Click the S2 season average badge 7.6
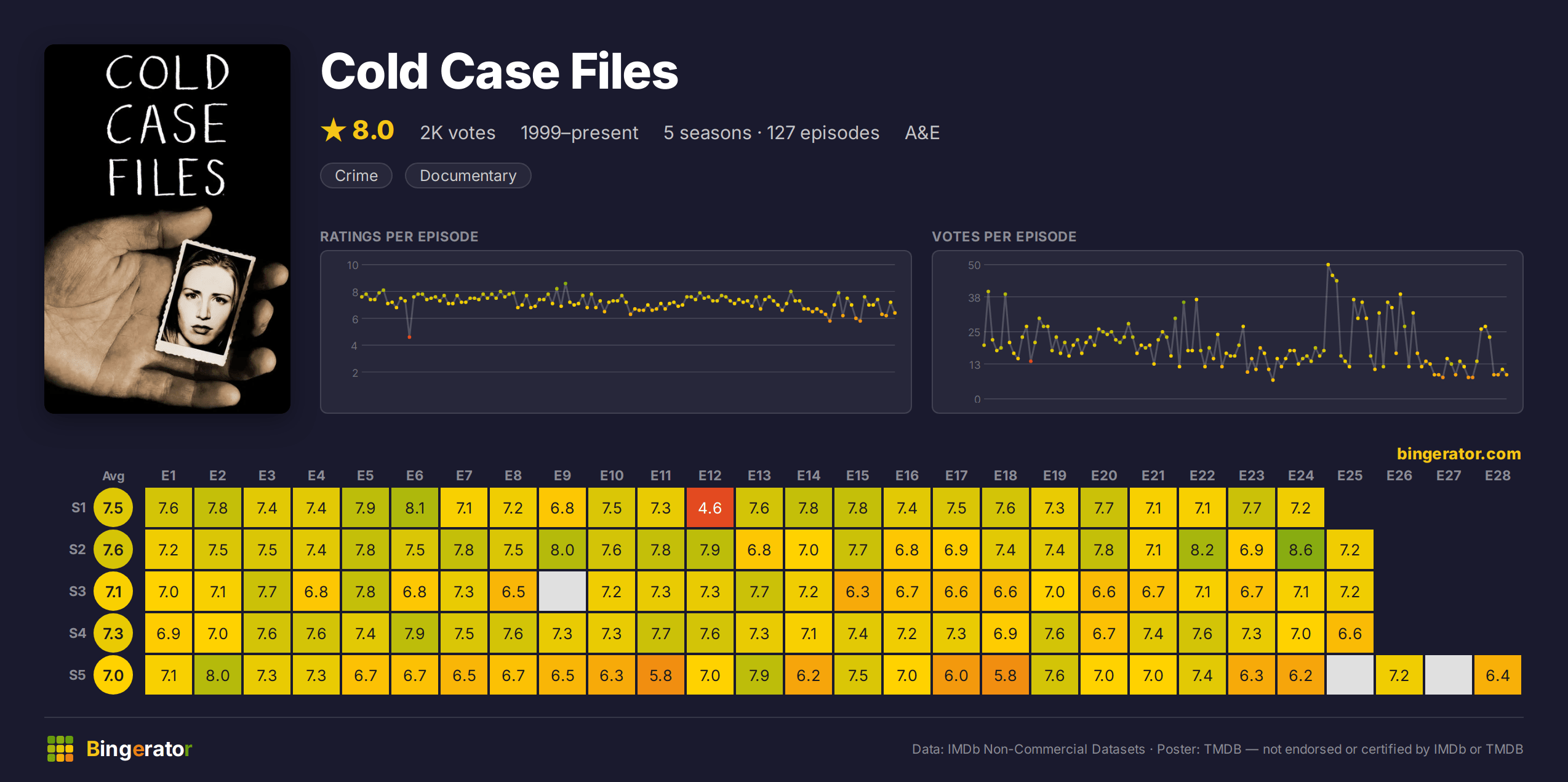The width and height of the screenshot is (1568, 782). (113, 550)
